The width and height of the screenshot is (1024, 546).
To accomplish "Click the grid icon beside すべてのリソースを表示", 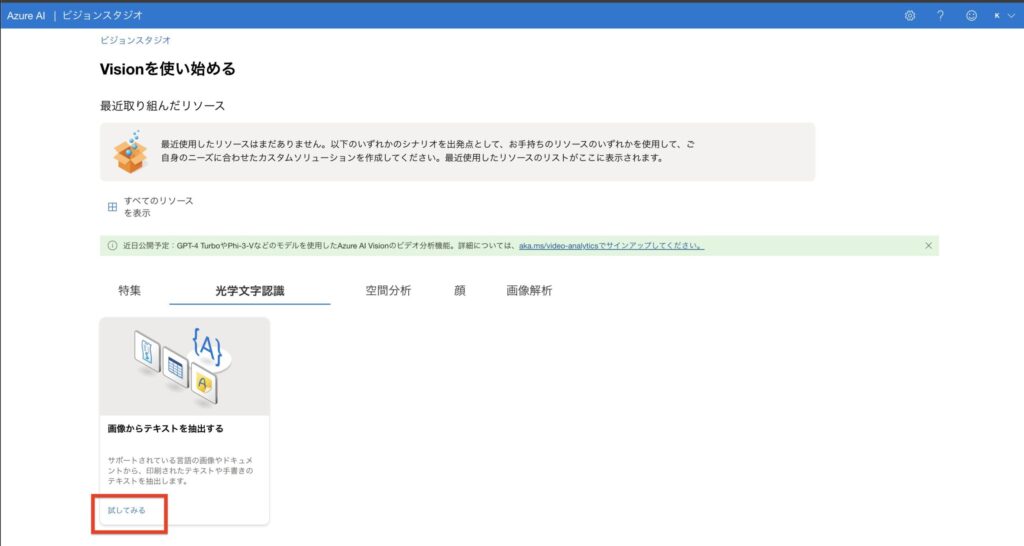I will [x=112, y=207].
